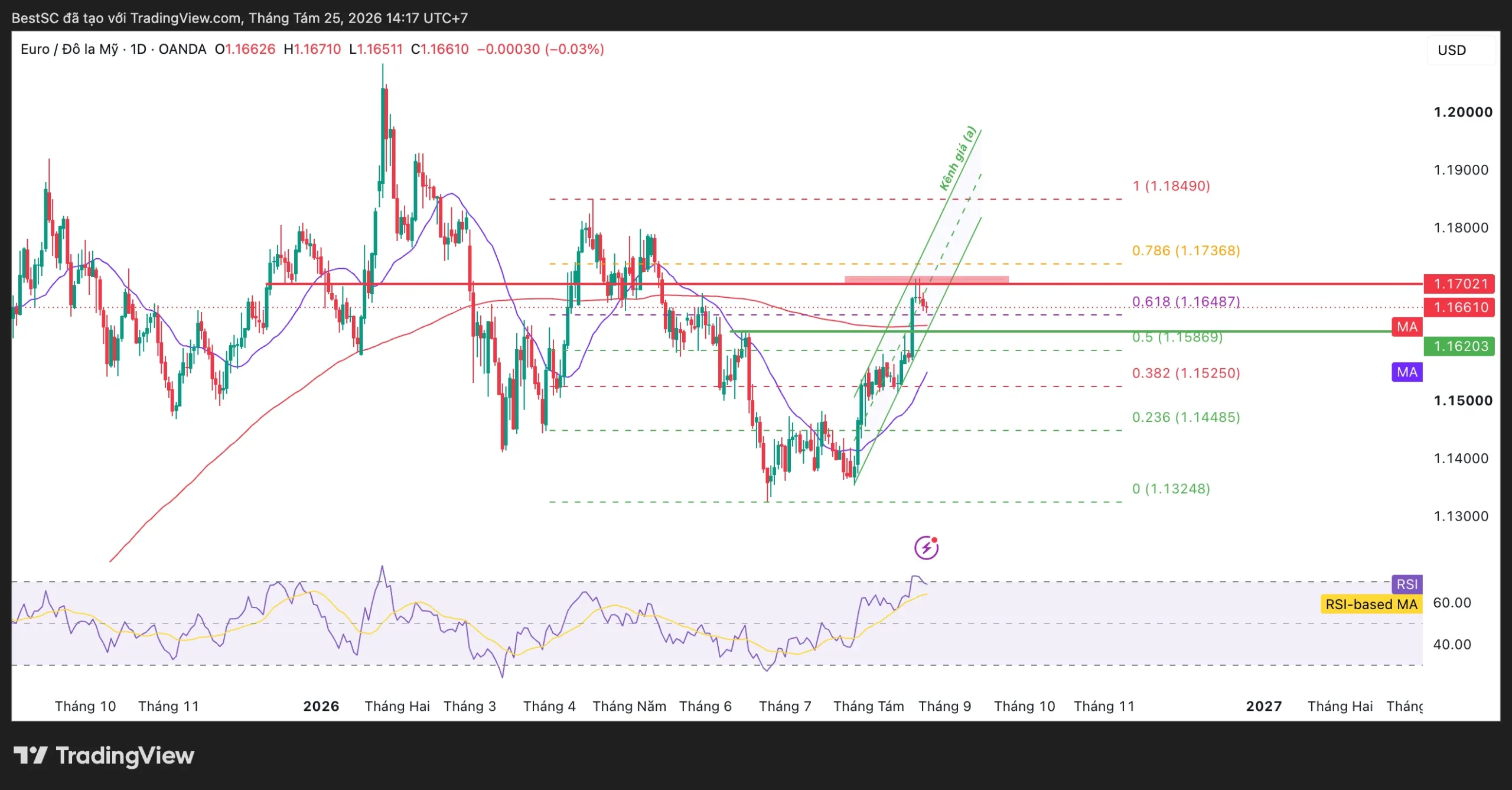Click the green 1.16203 price label

tap(1459, 346)
